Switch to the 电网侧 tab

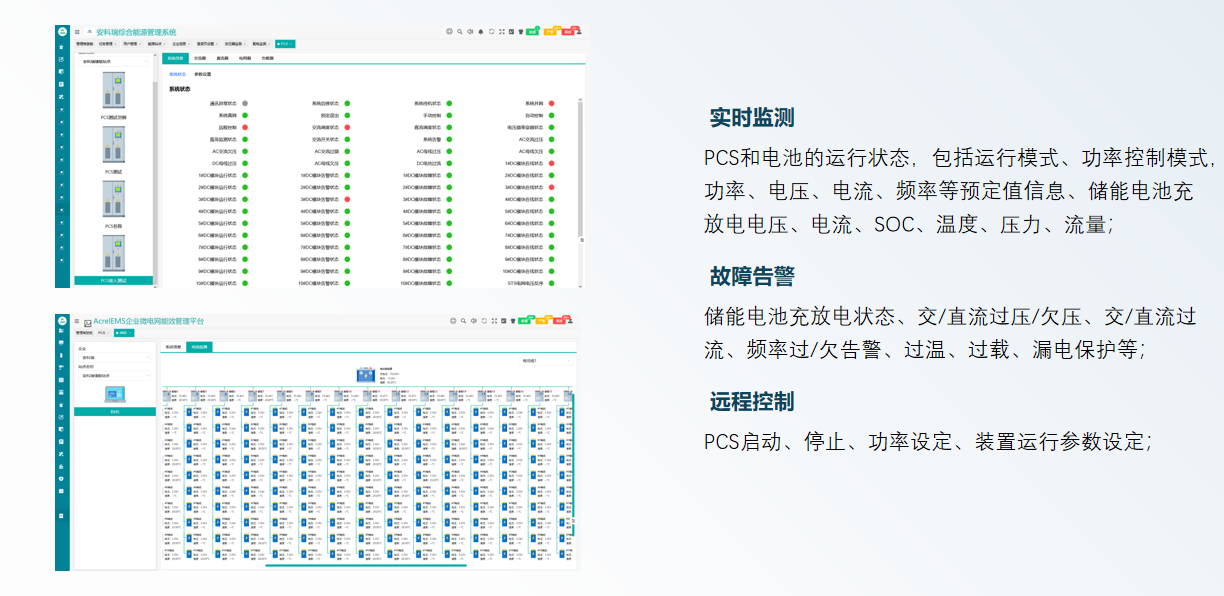point(245,58)
